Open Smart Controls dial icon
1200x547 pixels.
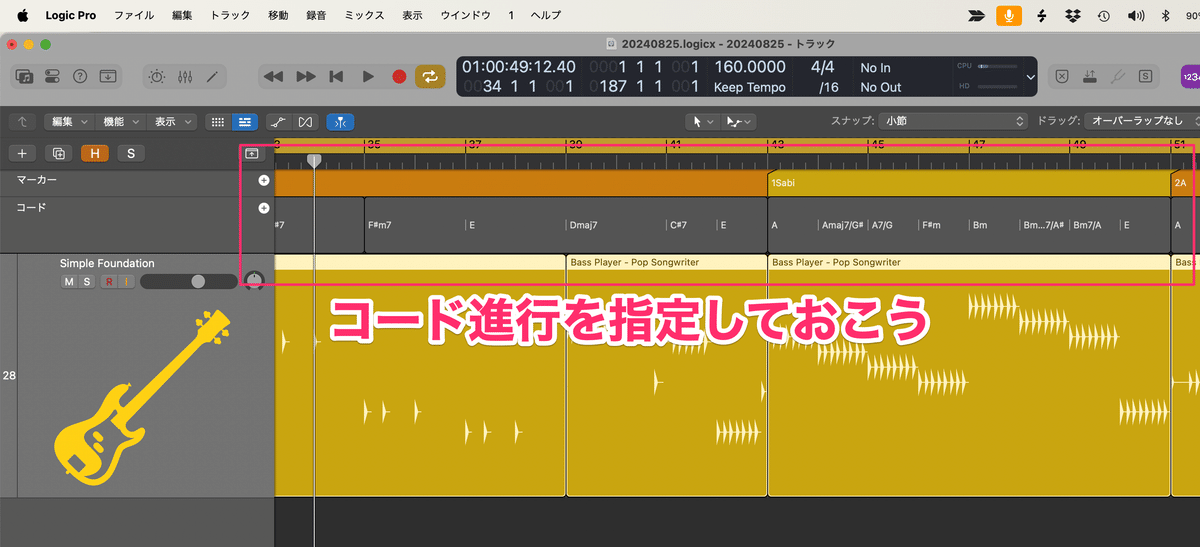[x=158, y=76]
